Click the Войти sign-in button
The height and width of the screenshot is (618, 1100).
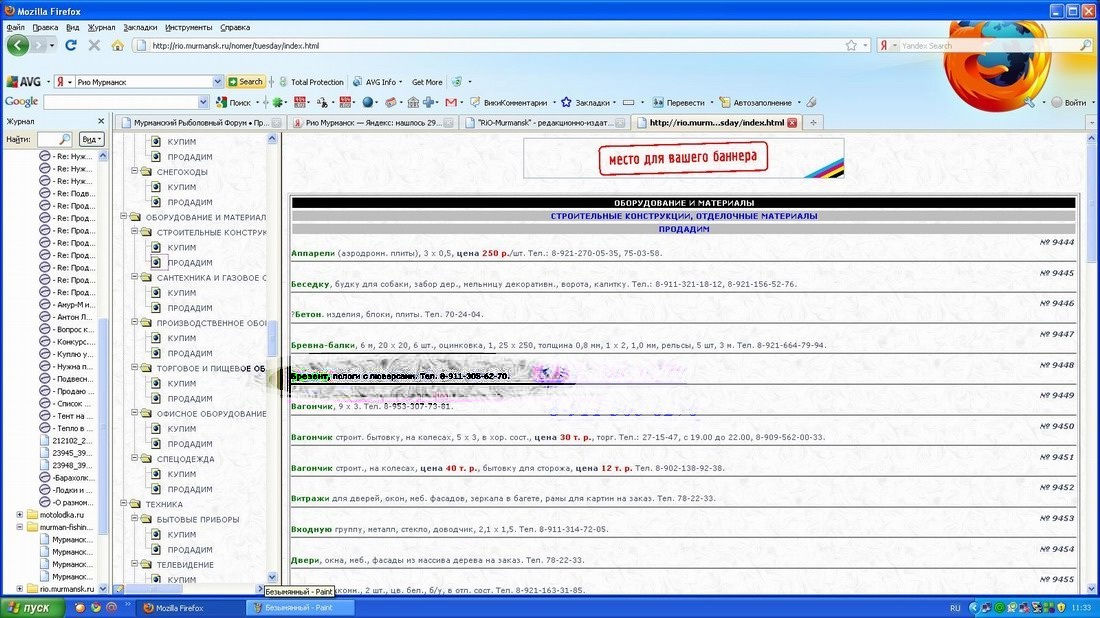point(1068,102)
